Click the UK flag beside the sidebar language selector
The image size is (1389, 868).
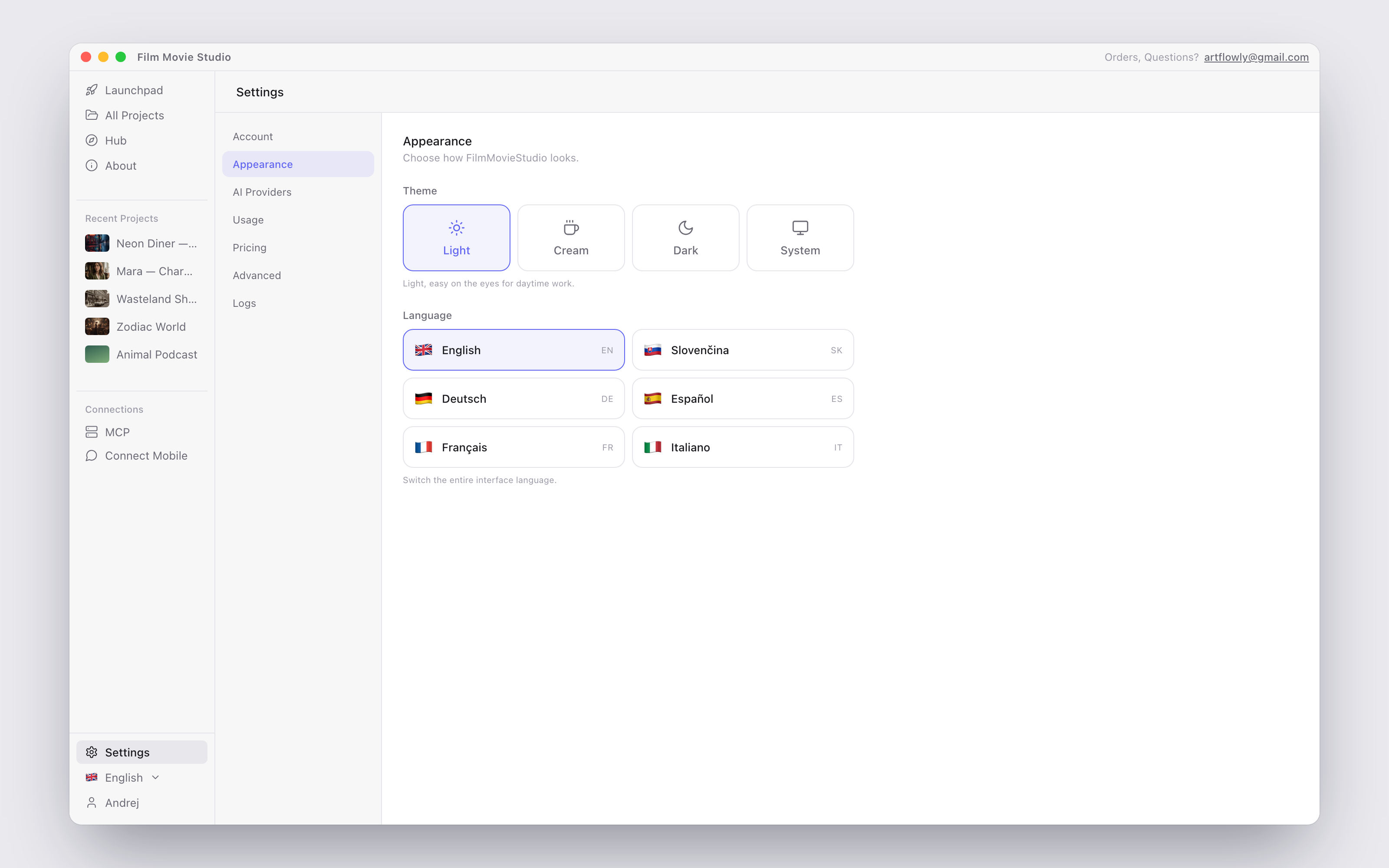(91, 777)
